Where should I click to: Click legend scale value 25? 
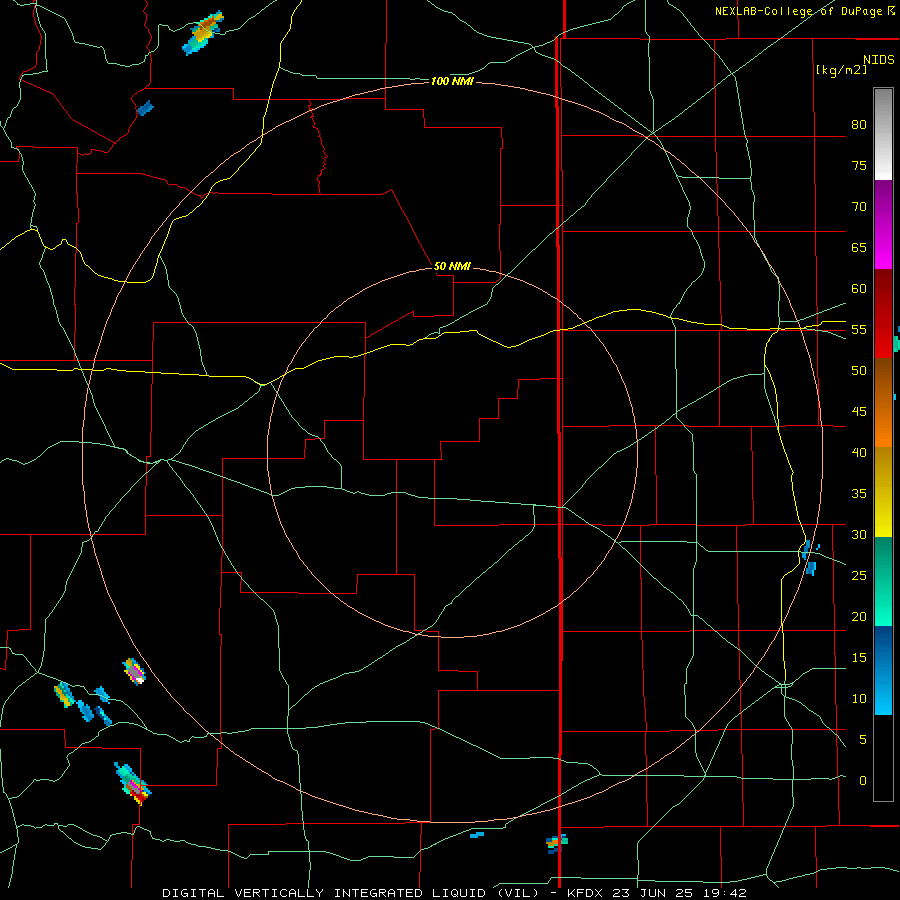coord(859,576)
